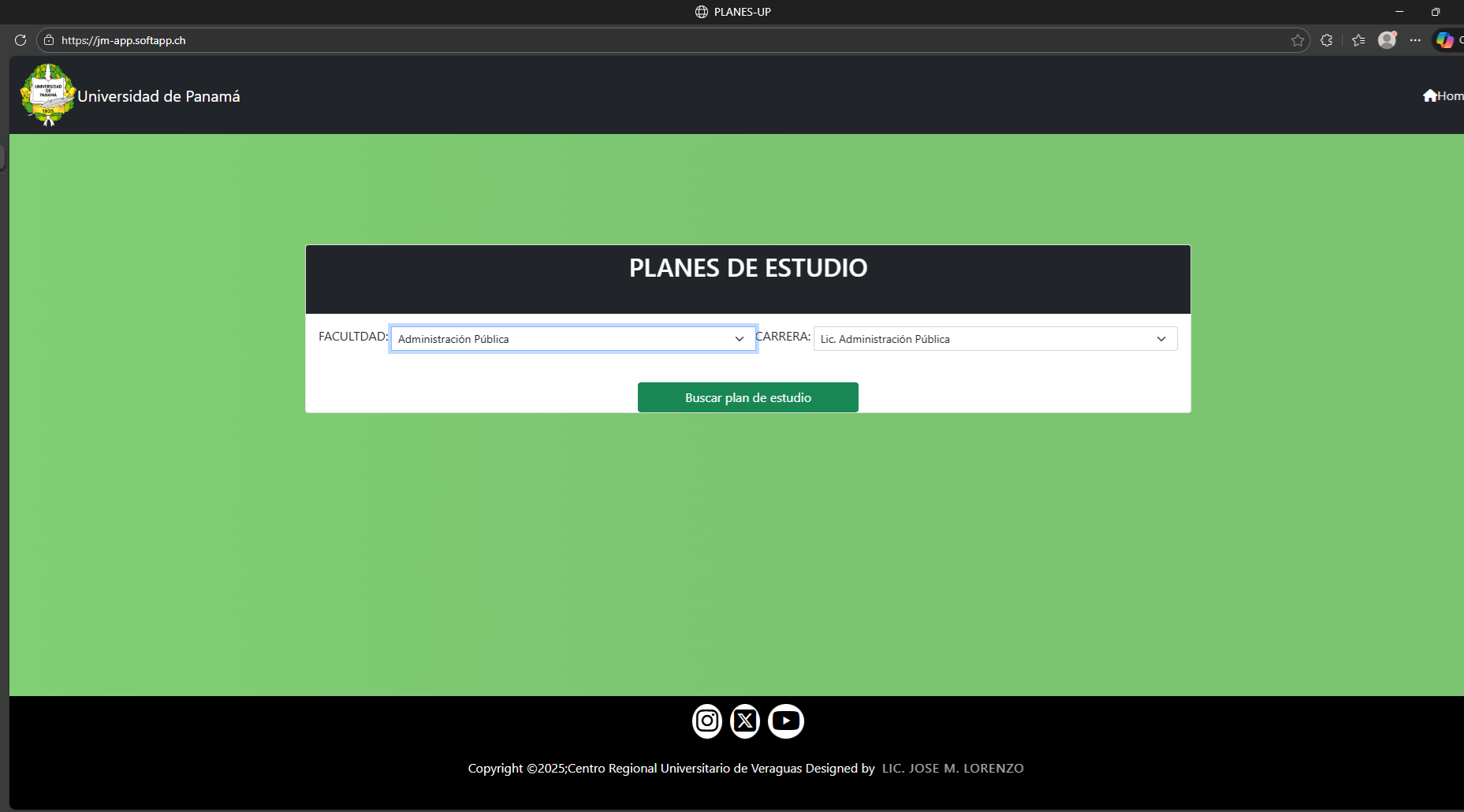Open the YouTube footer icon
Viewport: 1464px width, 812px height.
pos(786,721)
